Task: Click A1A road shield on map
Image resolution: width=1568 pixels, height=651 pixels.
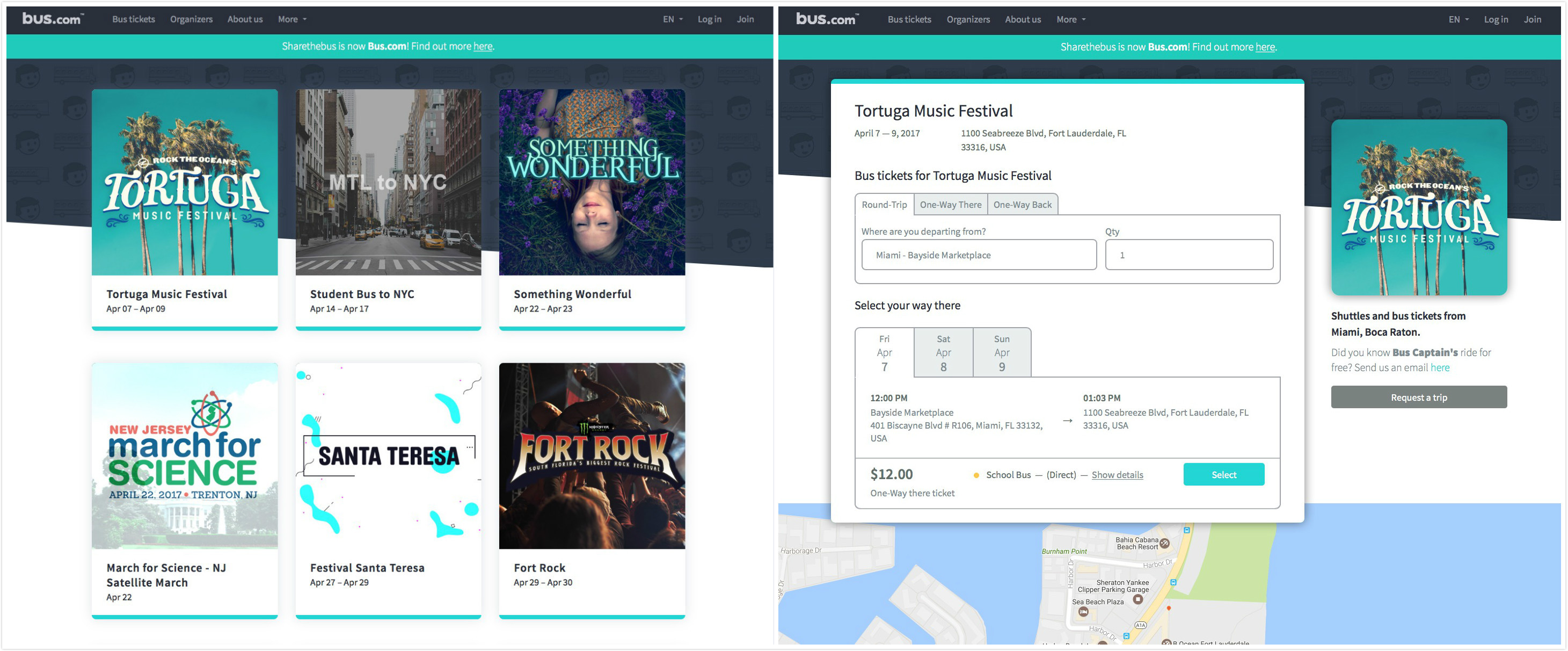Action: click(x=1140, y=625)
